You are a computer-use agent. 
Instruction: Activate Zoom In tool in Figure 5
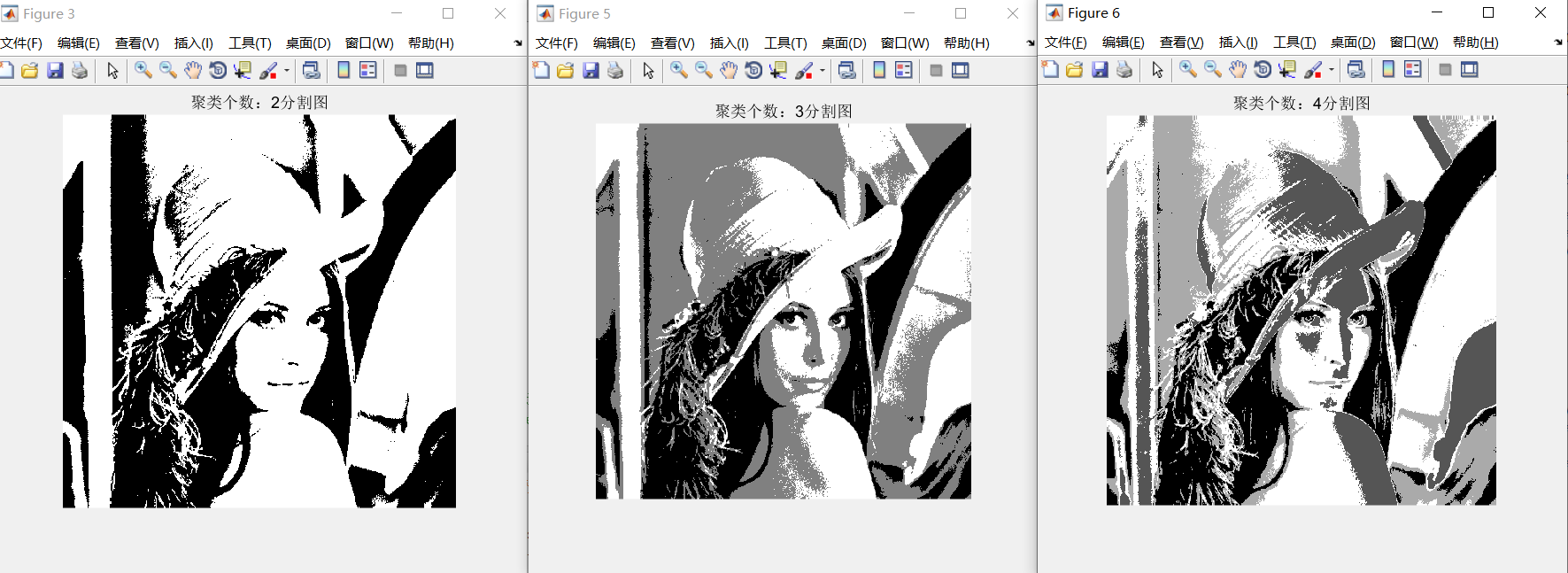[679, 70]
